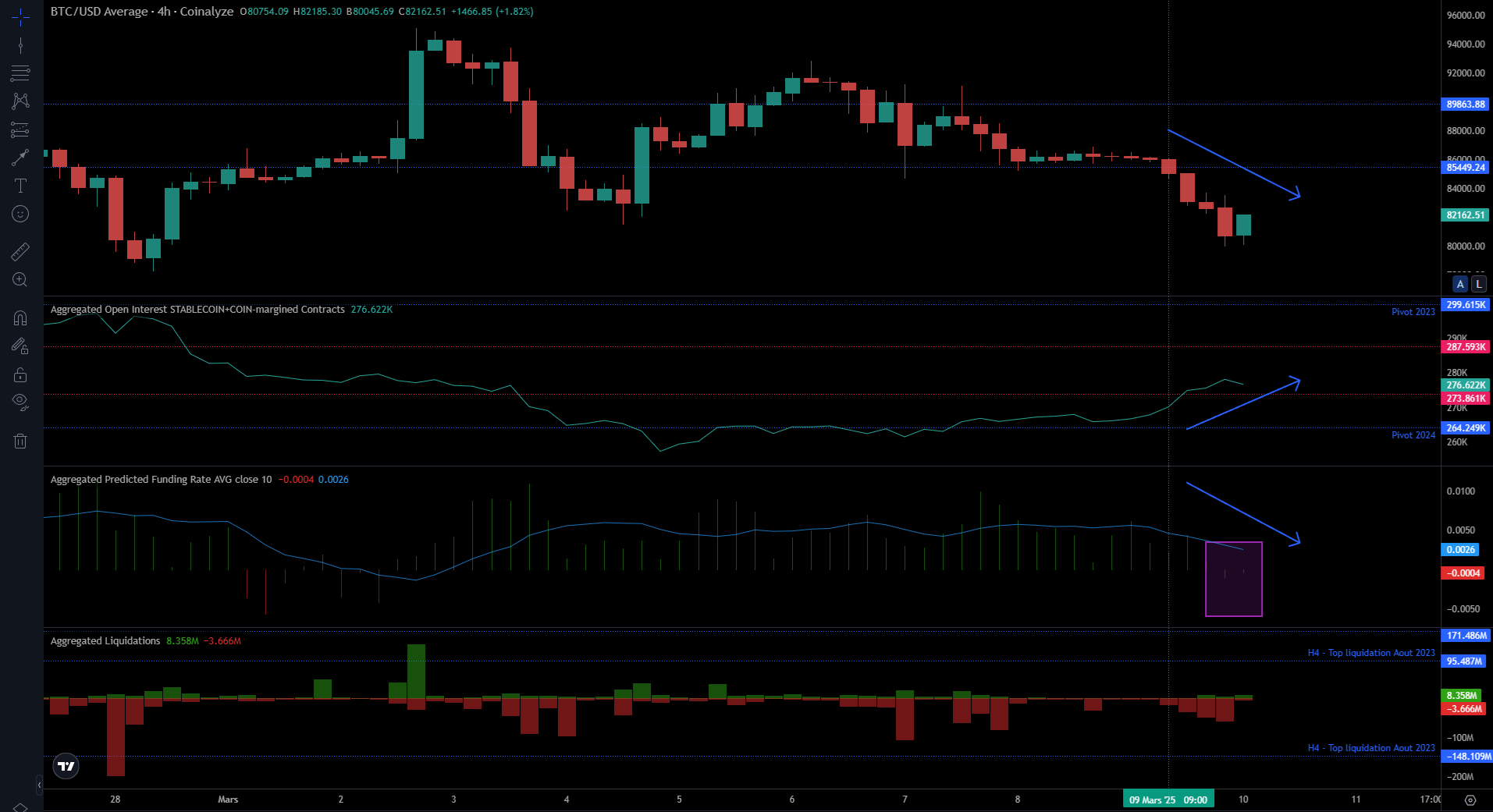Select the measure ruler tool

[20, 251]
